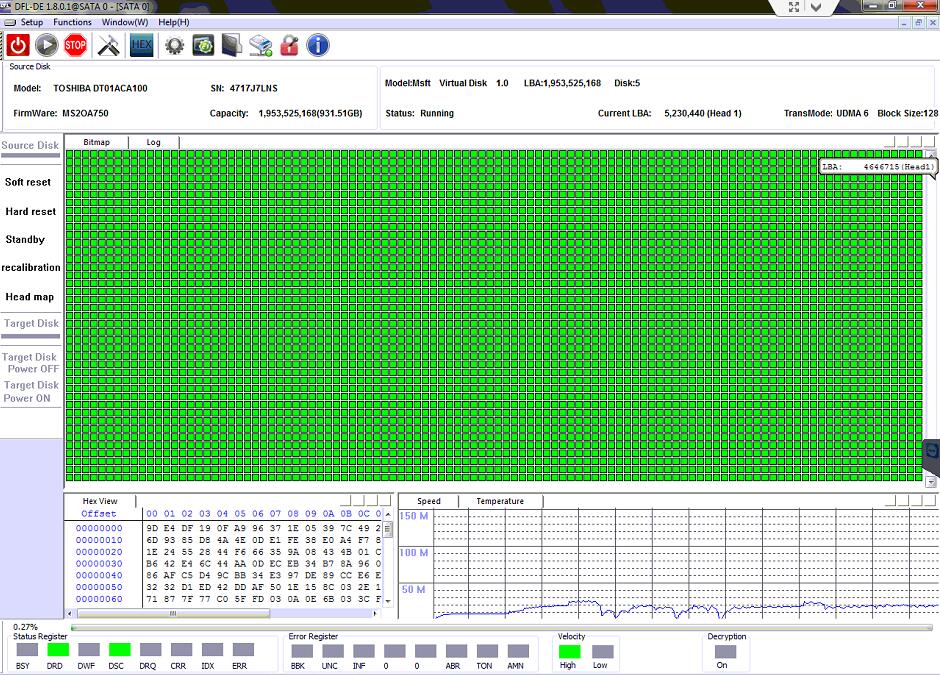Open the Setup menu
940x675 pixels.
coord(32,22)
